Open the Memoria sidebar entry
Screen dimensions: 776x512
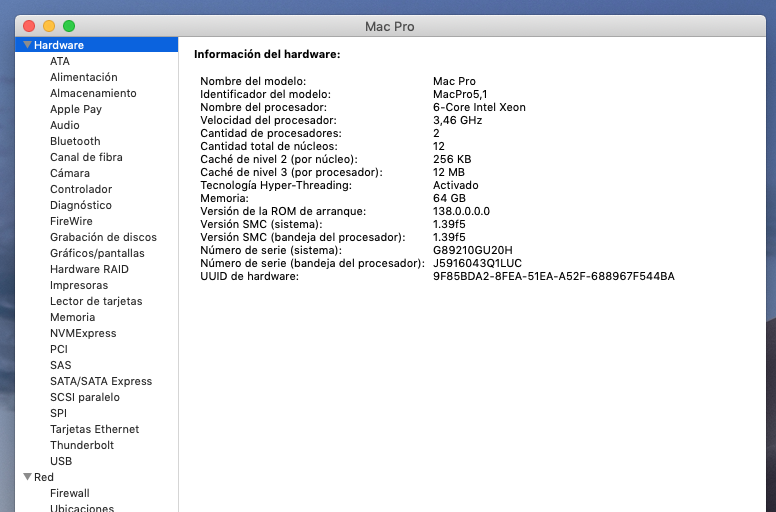(x=72, y=317)
